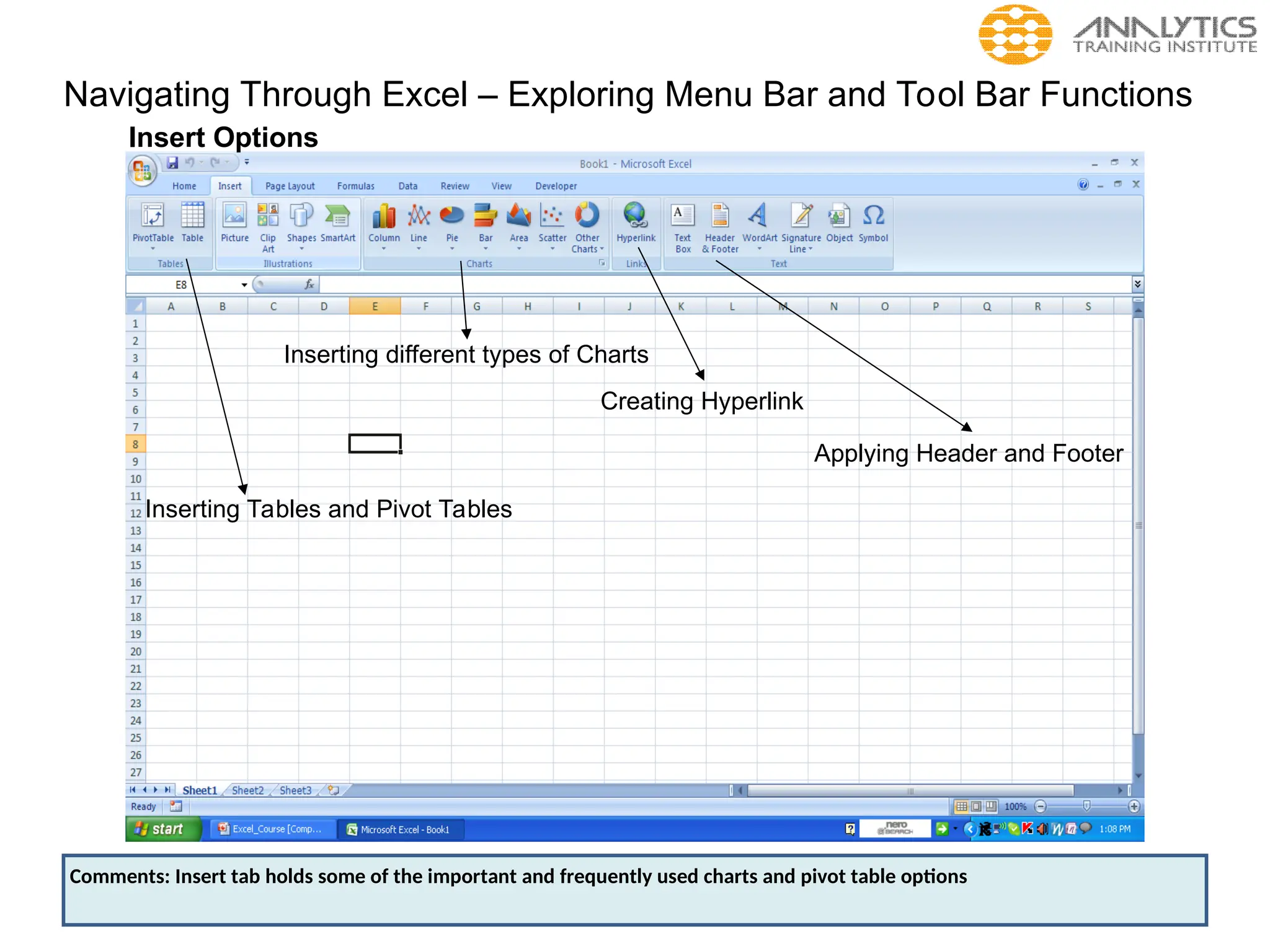This screenshot has height=952, width=1270.
Task: Insert a Symbol
Action: click(x=873, y=223)
